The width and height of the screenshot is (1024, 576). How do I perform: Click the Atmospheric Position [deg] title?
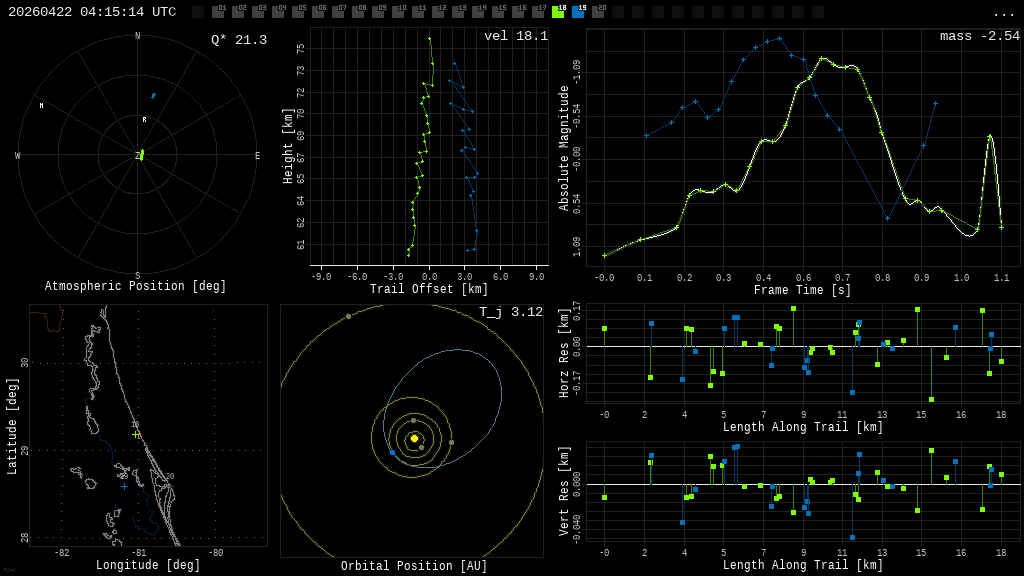pyautogui.click(x=135, y=286)
